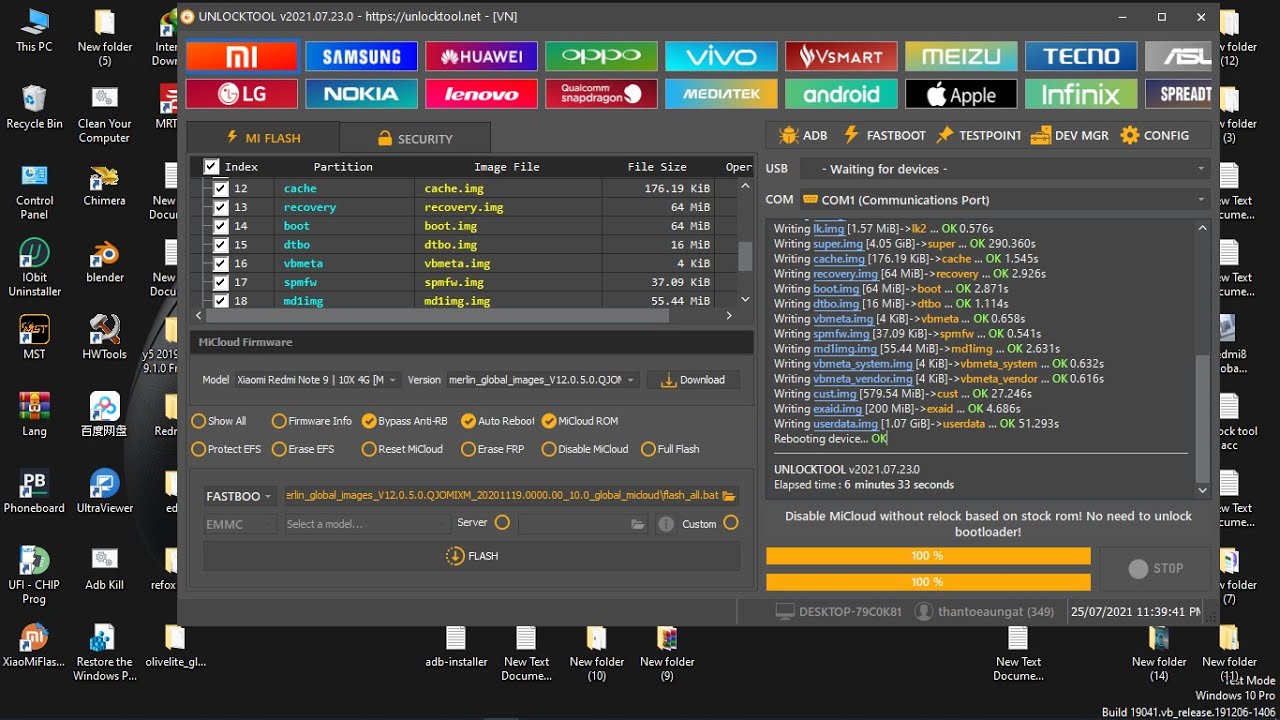Start flashing with the FLASH button

(x=472, y=556)
